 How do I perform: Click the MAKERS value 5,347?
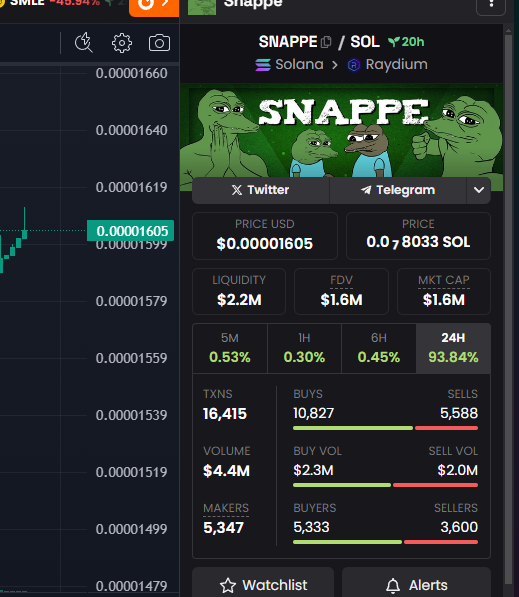tap(223, 528)
